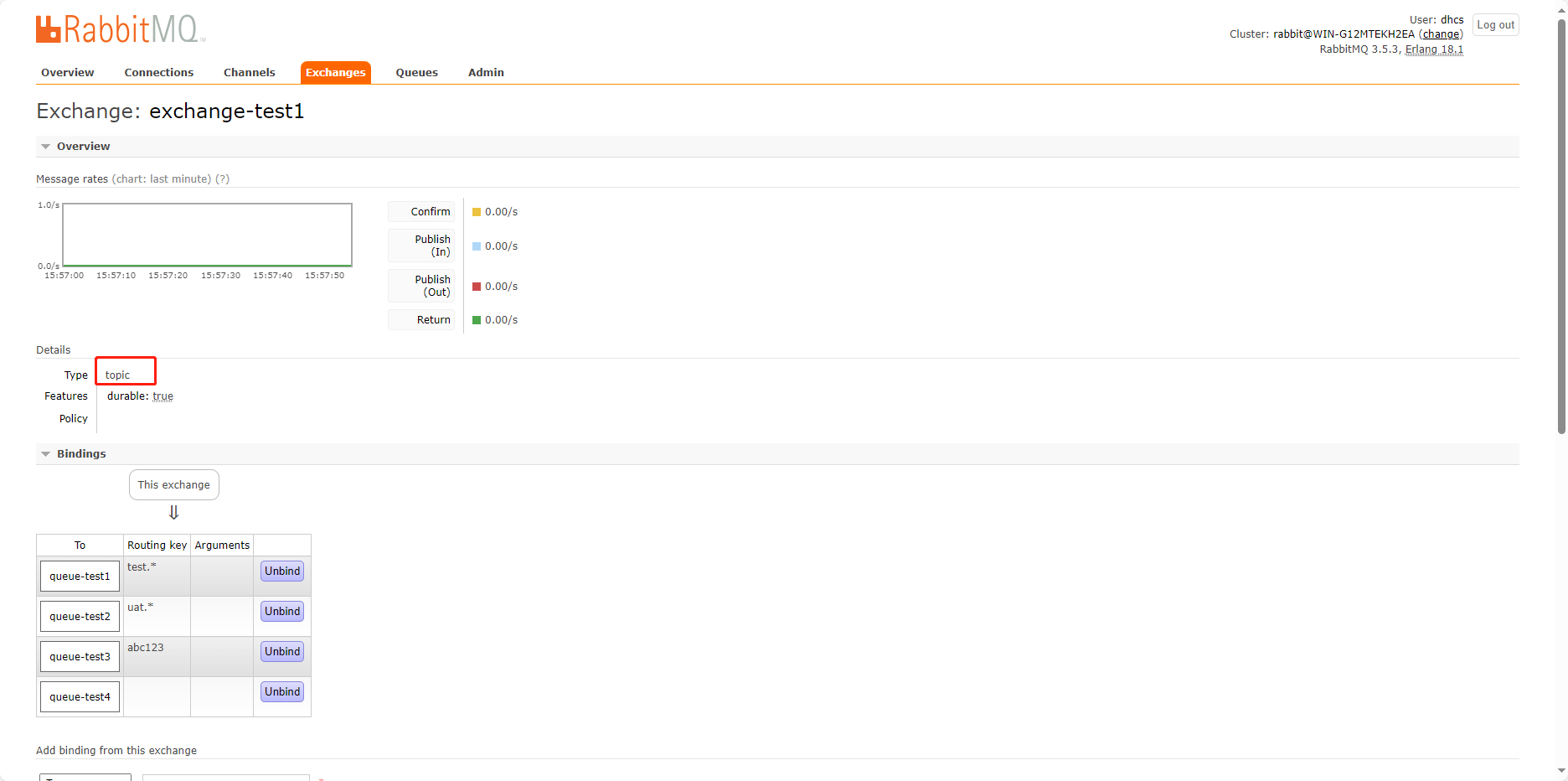
Task: Unbind queue-test2 from the exchange
Action: pos(282,612)
